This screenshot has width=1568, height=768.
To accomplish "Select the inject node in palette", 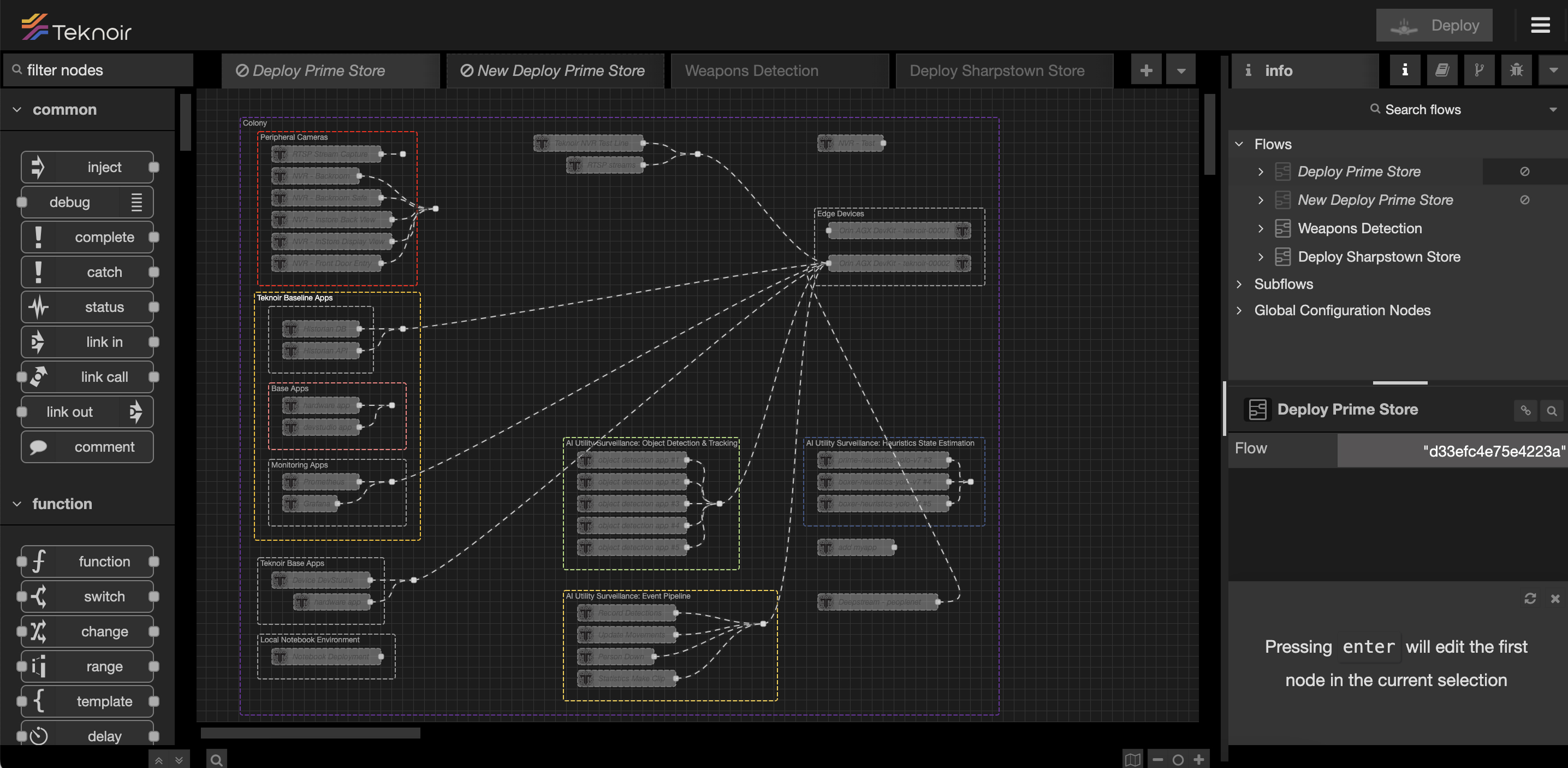I will (x=87, y=167).
